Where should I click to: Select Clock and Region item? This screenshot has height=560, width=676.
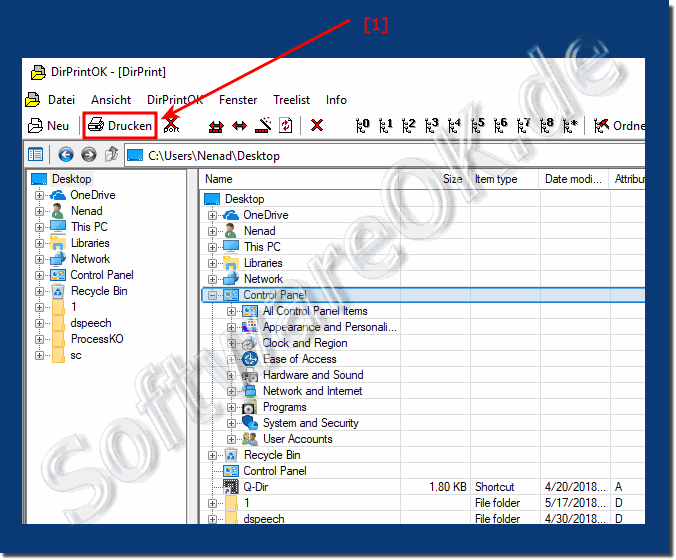[305, 343]
